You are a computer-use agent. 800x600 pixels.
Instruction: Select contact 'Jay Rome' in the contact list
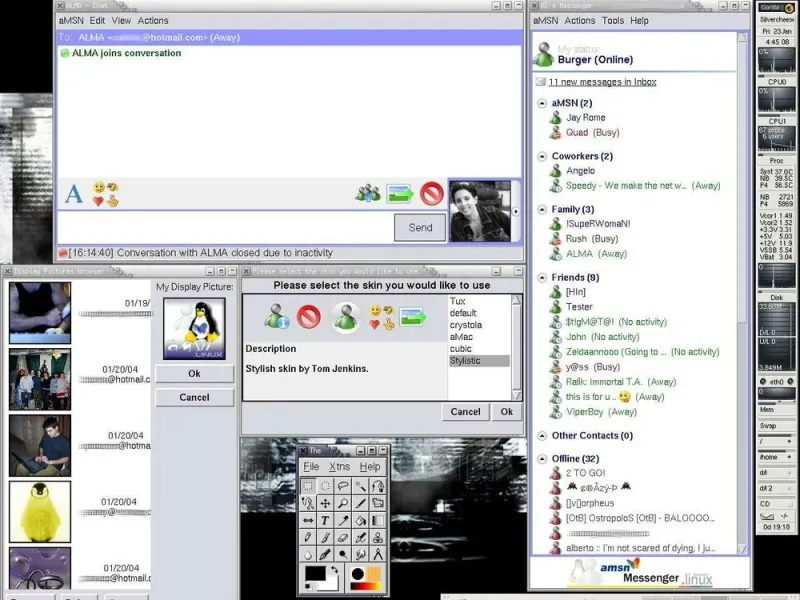[585, 117]
